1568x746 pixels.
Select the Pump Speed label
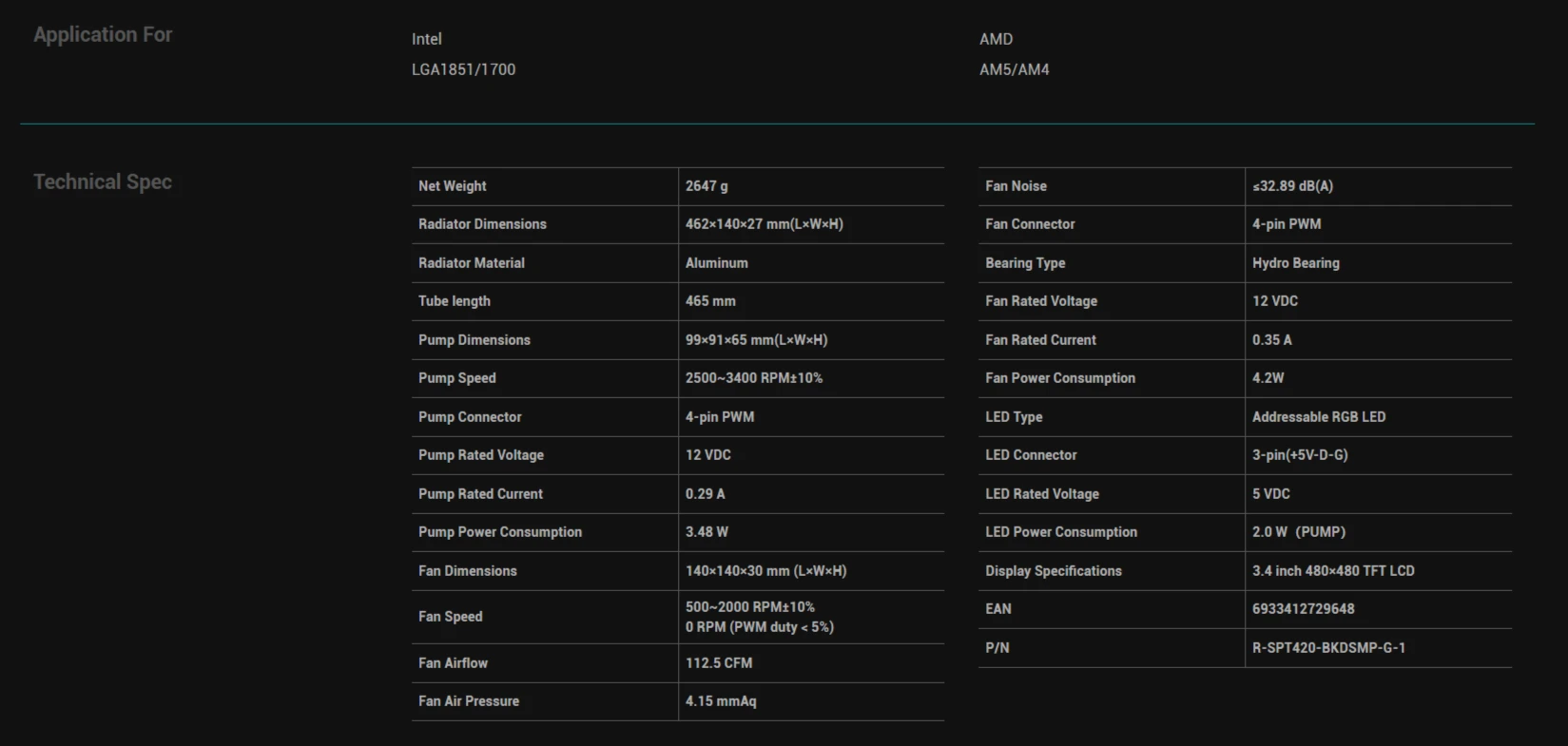pyautogui.click(x=457, y=378)
